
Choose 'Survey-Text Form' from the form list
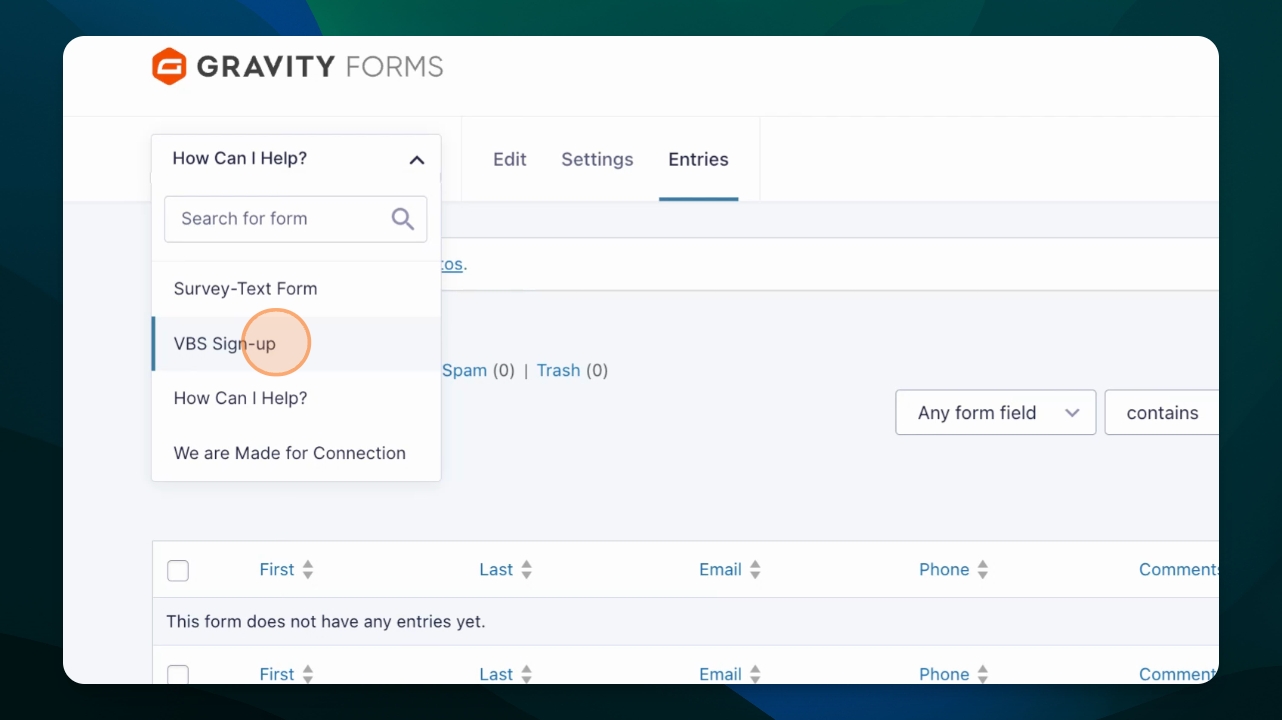click(296, 289)
